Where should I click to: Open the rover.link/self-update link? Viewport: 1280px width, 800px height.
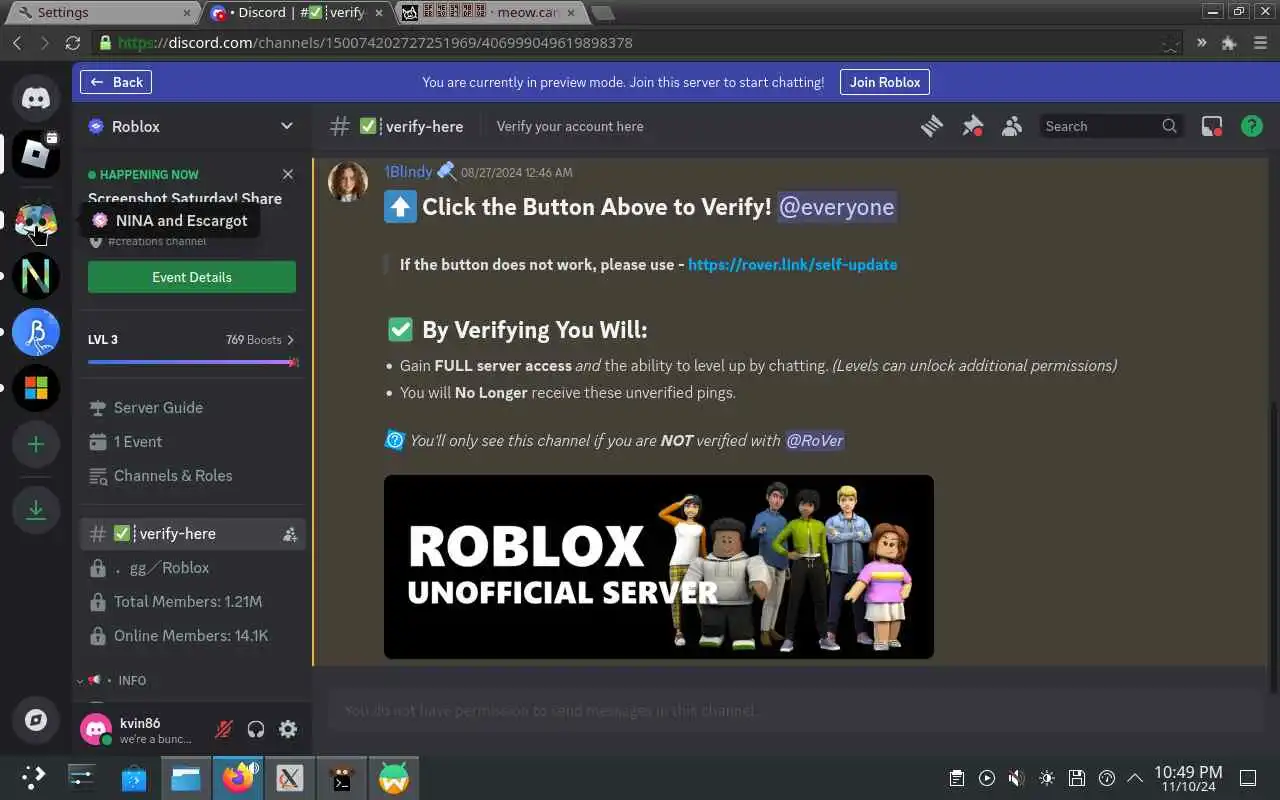(792, 265)
